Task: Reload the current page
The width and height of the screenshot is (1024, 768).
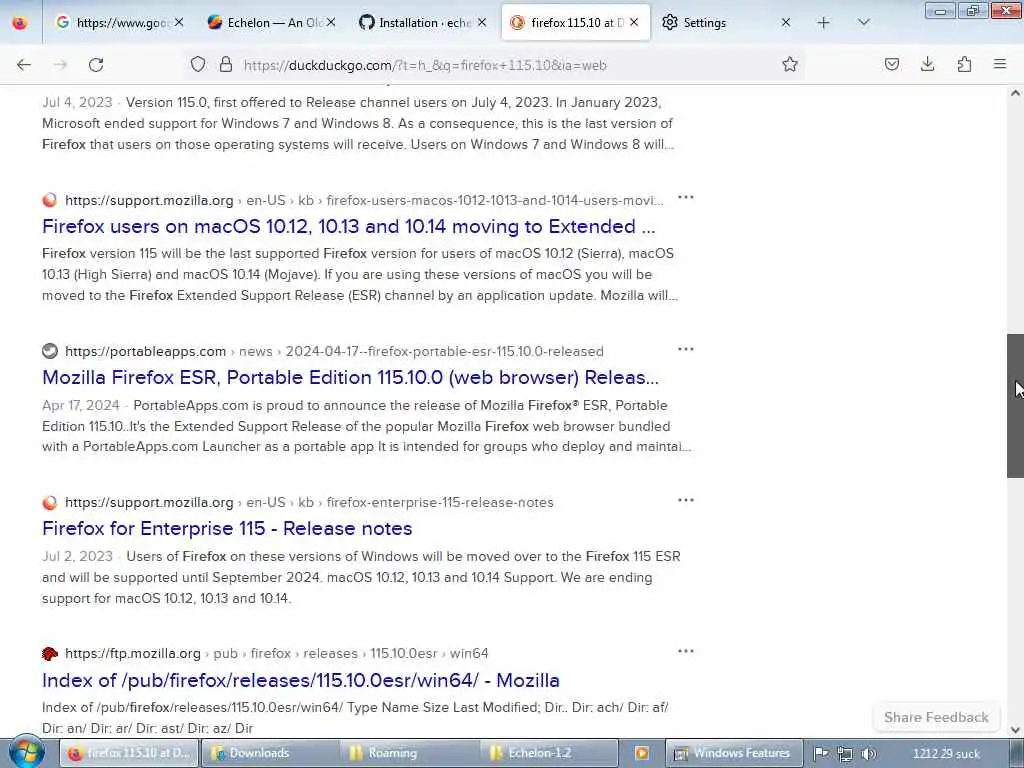Action: 96,65
